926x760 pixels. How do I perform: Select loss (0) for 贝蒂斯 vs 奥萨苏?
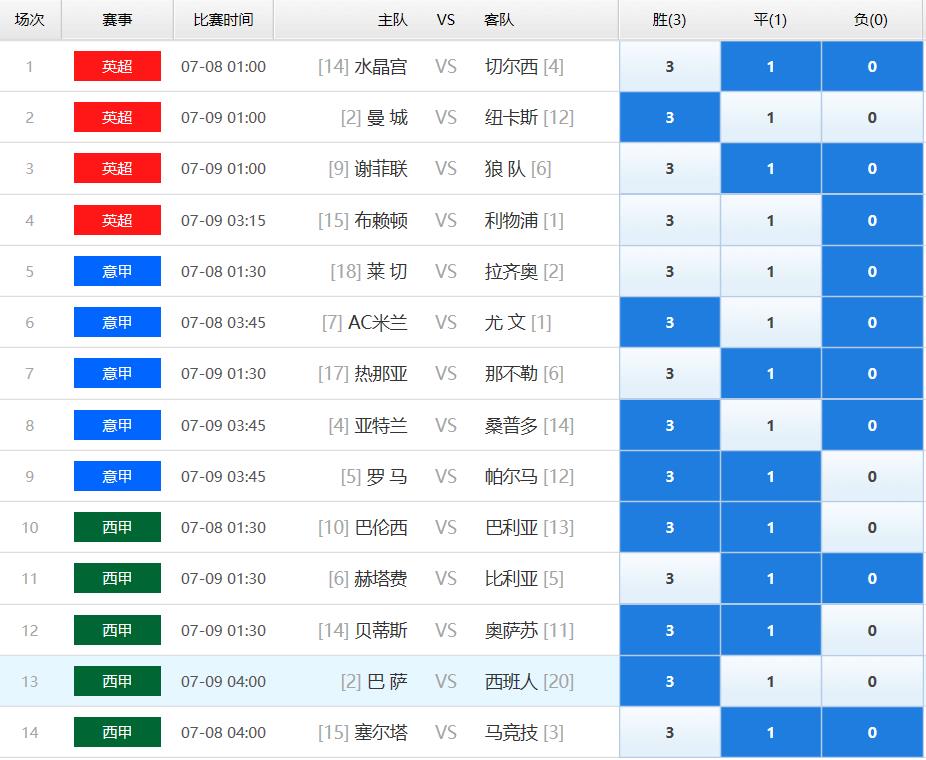click(872, 630)
